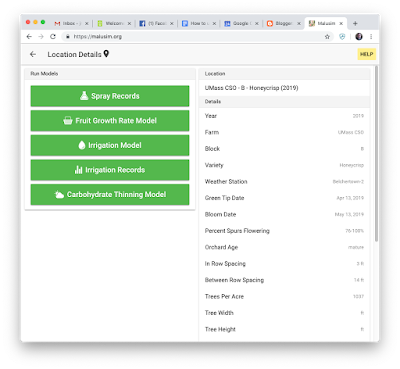Open the Chrome profile avatar
The width and height of the screenshot is (400, 369).
(359, 37)
